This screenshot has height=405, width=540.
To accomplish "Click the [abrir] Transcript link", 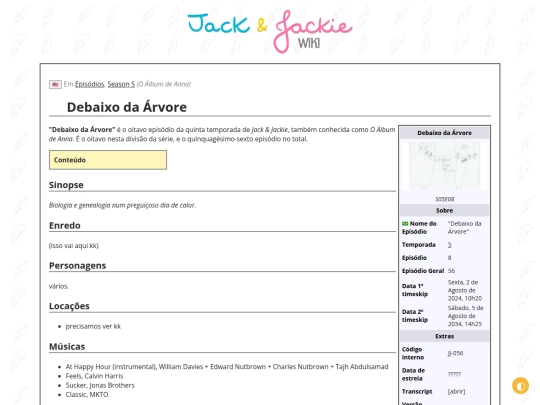I will (456, 392).
